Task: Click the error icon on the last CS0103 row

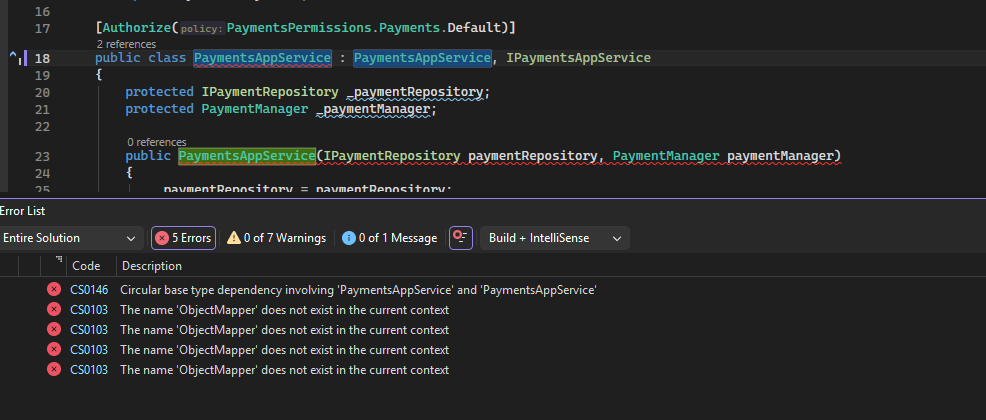Action: click(54, 370)
